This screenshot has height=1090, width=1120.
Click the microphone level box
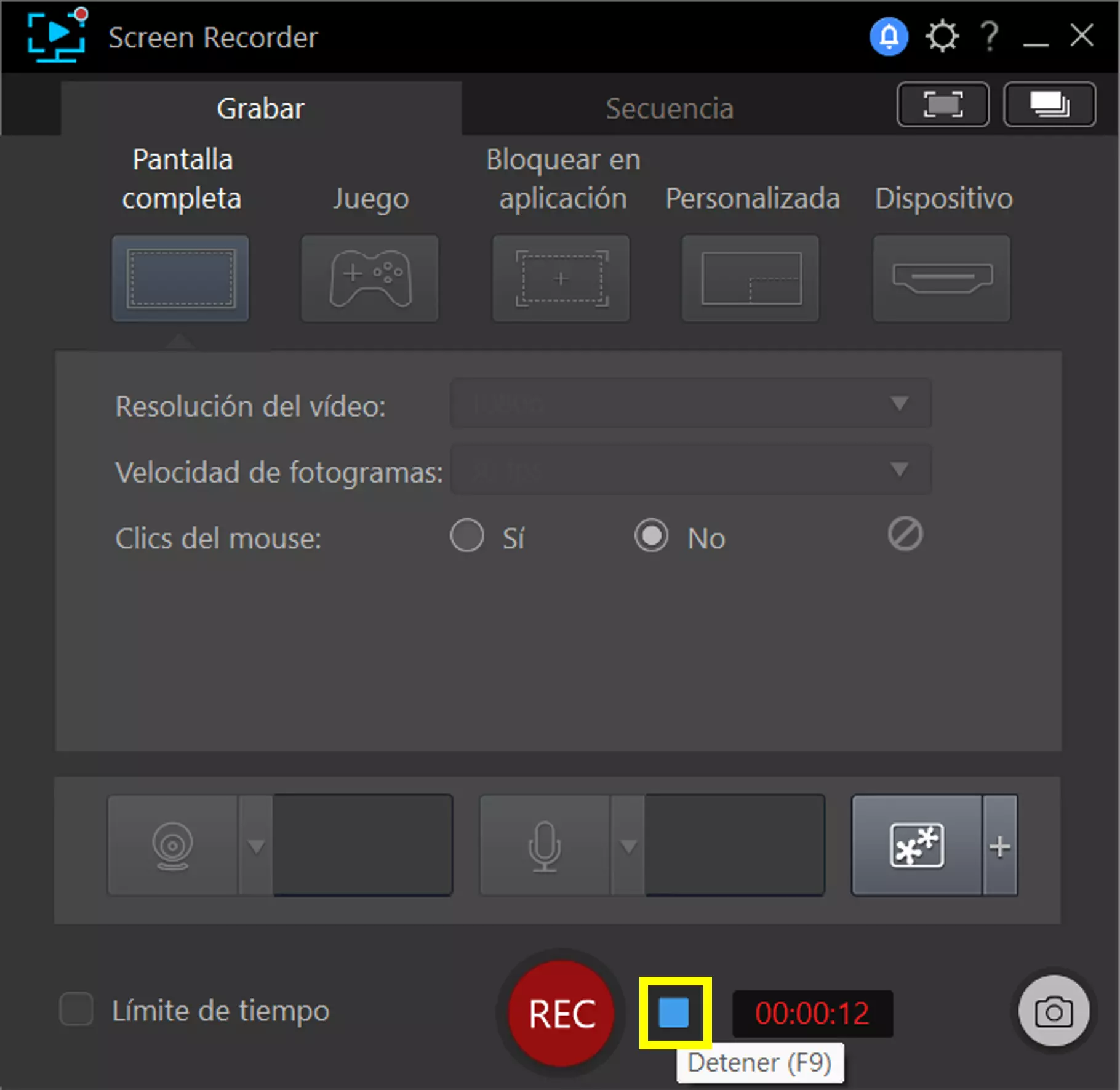[735, 845]
